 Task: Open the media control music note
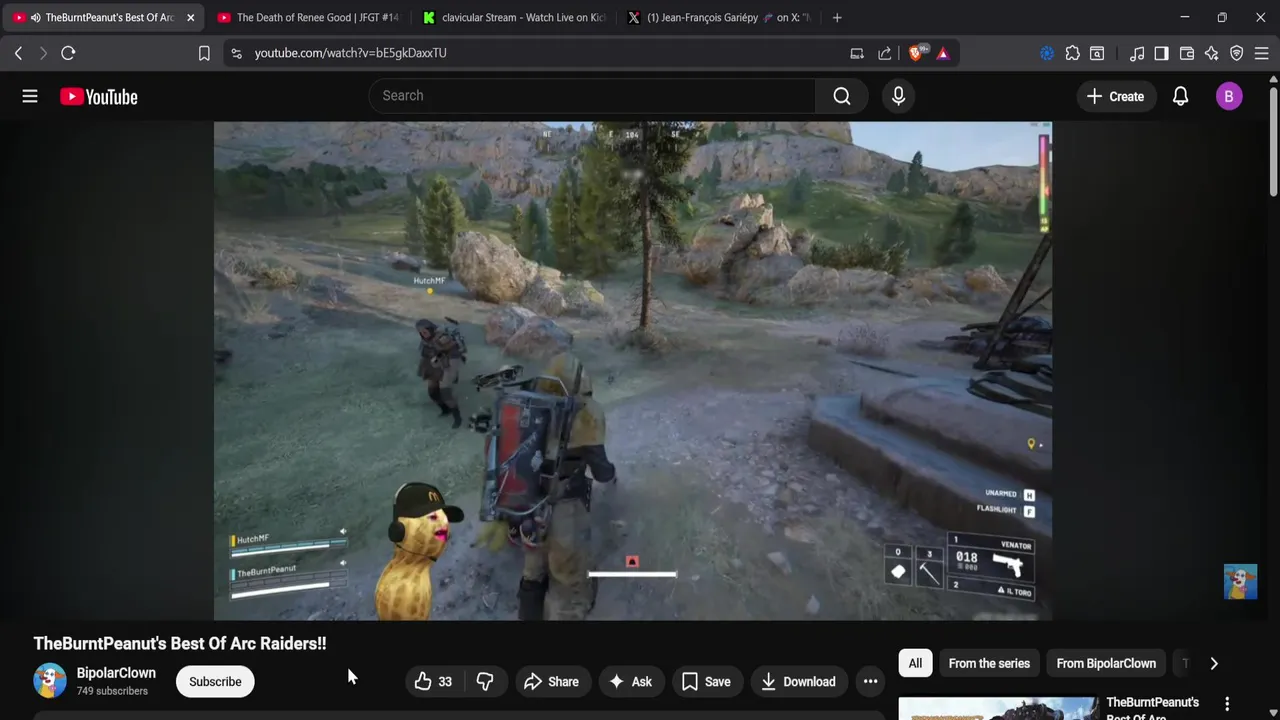[x=1137, y=53]
